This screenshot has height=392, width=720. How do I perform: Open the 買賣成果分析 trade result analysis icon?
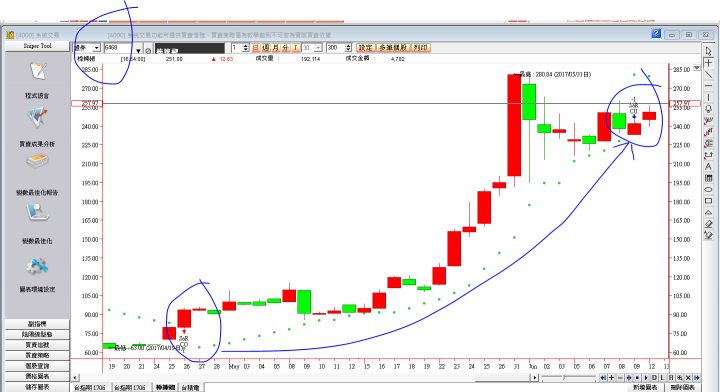(37, 118)
